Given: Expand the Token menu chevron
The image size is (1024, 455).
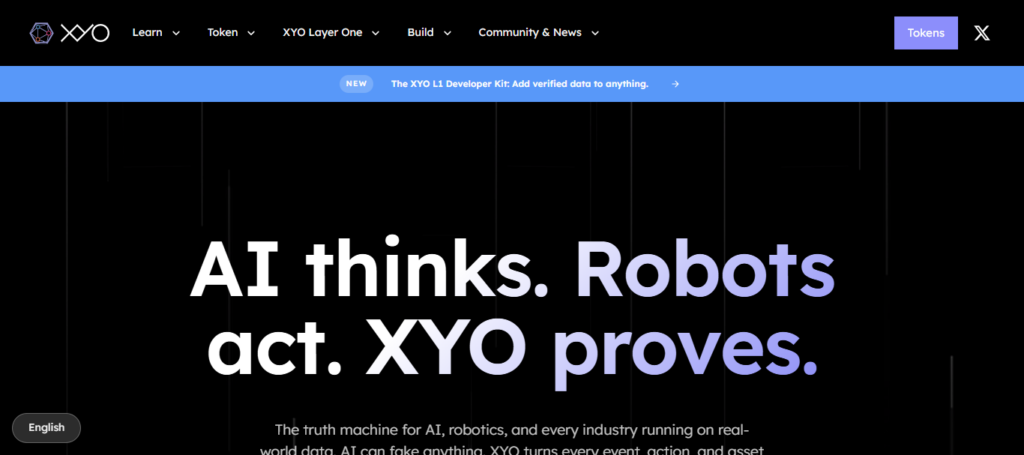Looking at the screenshot, I should click(x=251, y=33).
